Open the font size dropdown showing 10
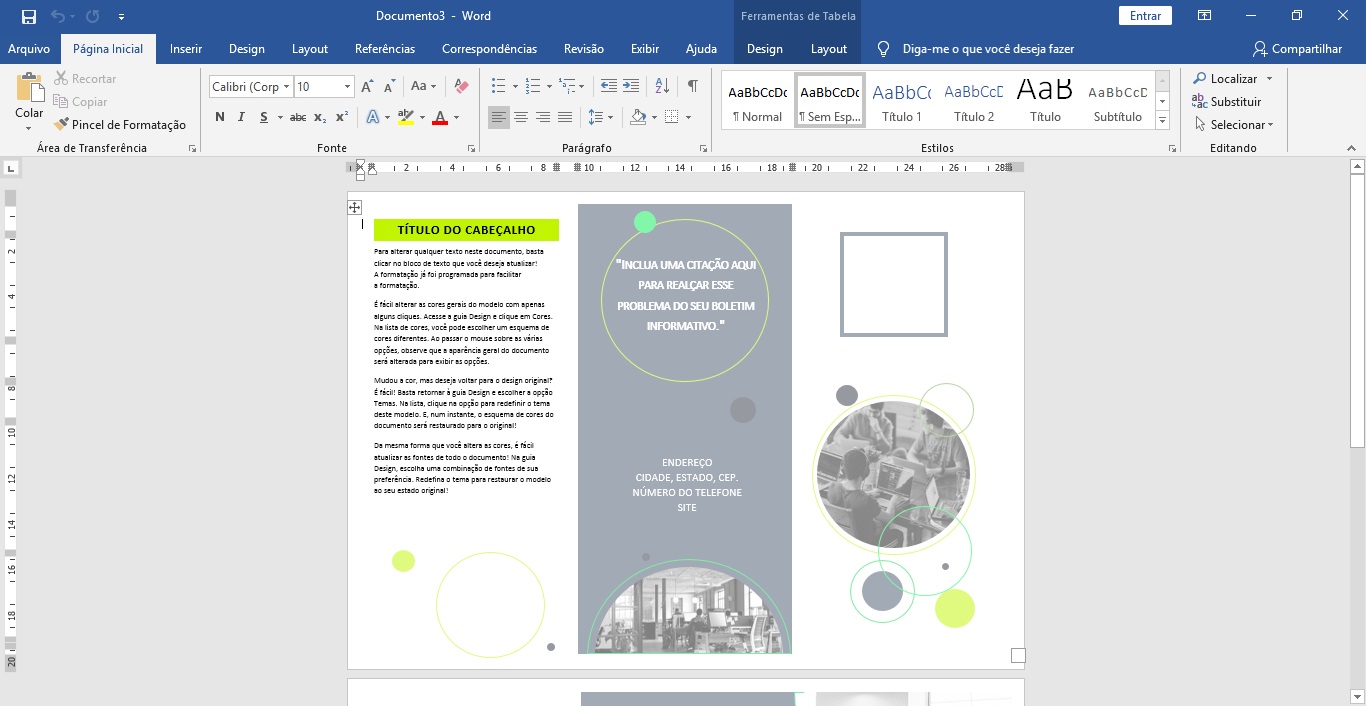 point(324,87)
